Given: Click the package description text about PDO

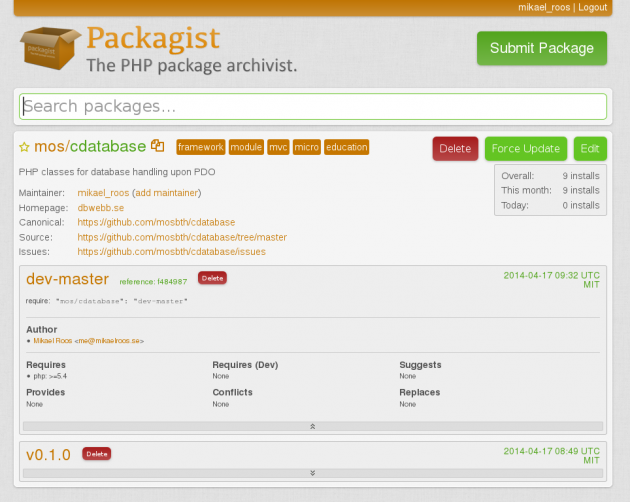Looking at the screenshot, I should pos(117,172).
